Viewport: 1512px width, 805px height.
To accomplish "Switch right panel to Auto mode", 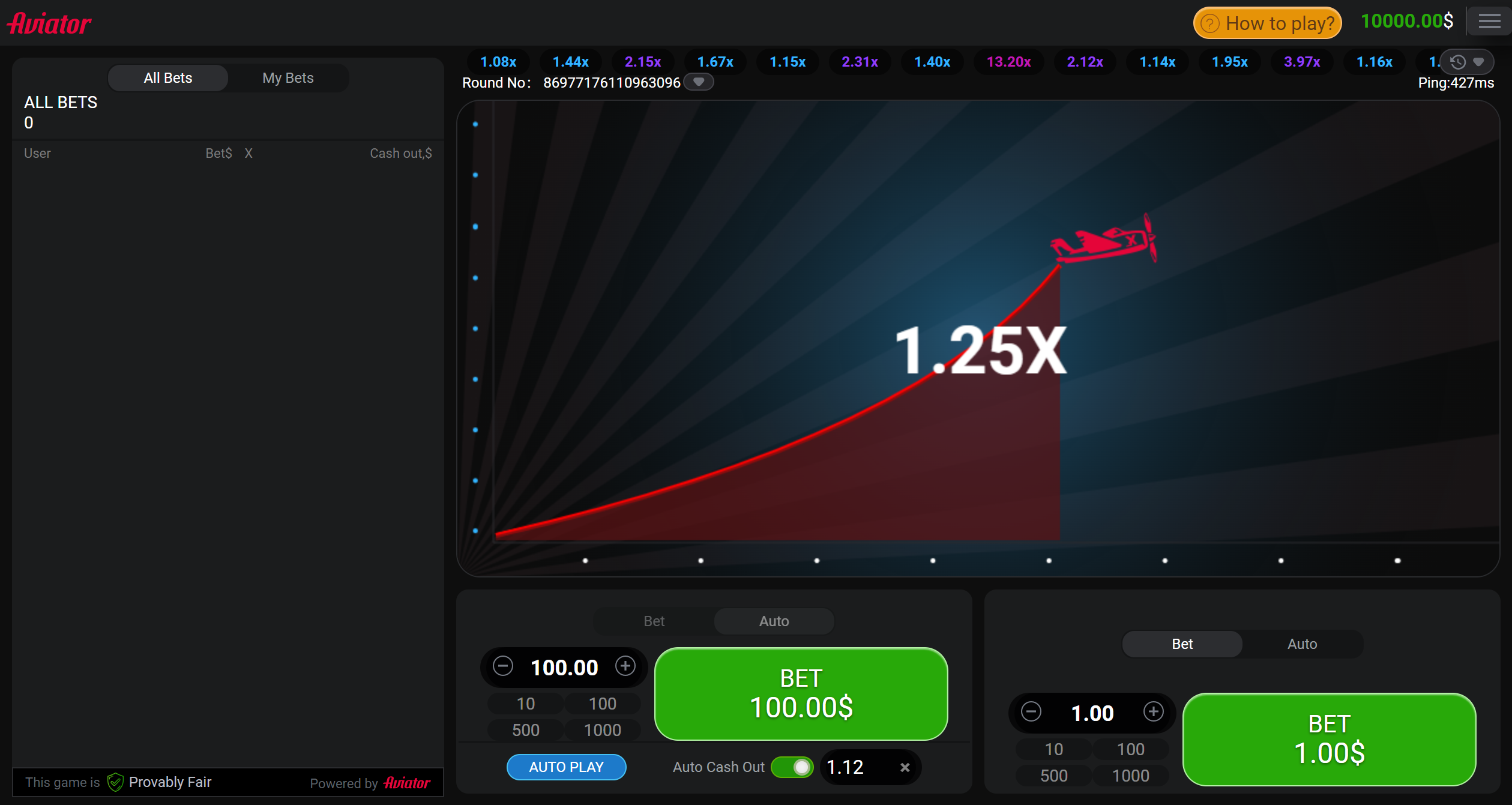I will click(x=1302, y=644).
